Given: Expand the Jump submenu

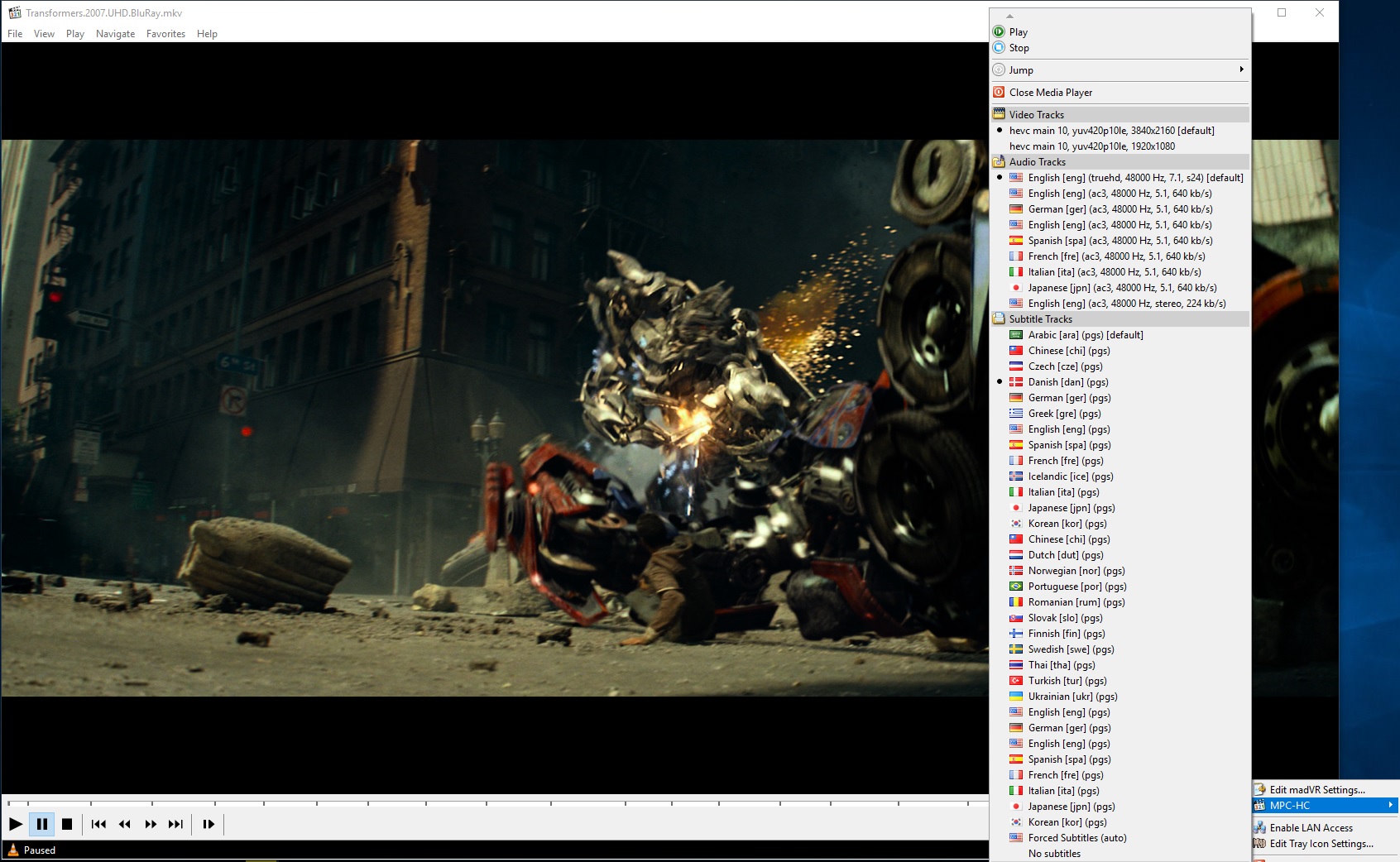Looking at the screenshot, I should [1120, 70].
